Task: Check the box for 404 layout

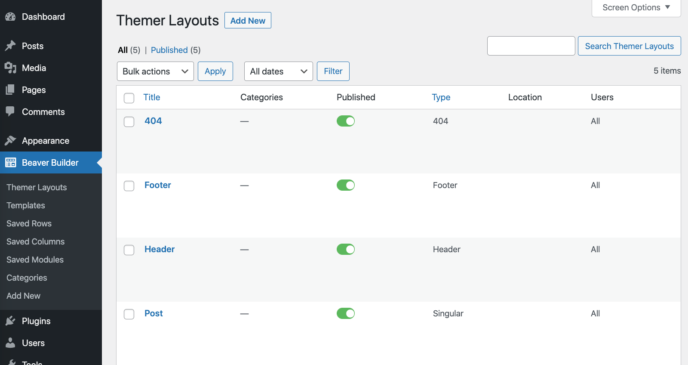Action: [x=129, y=122]
